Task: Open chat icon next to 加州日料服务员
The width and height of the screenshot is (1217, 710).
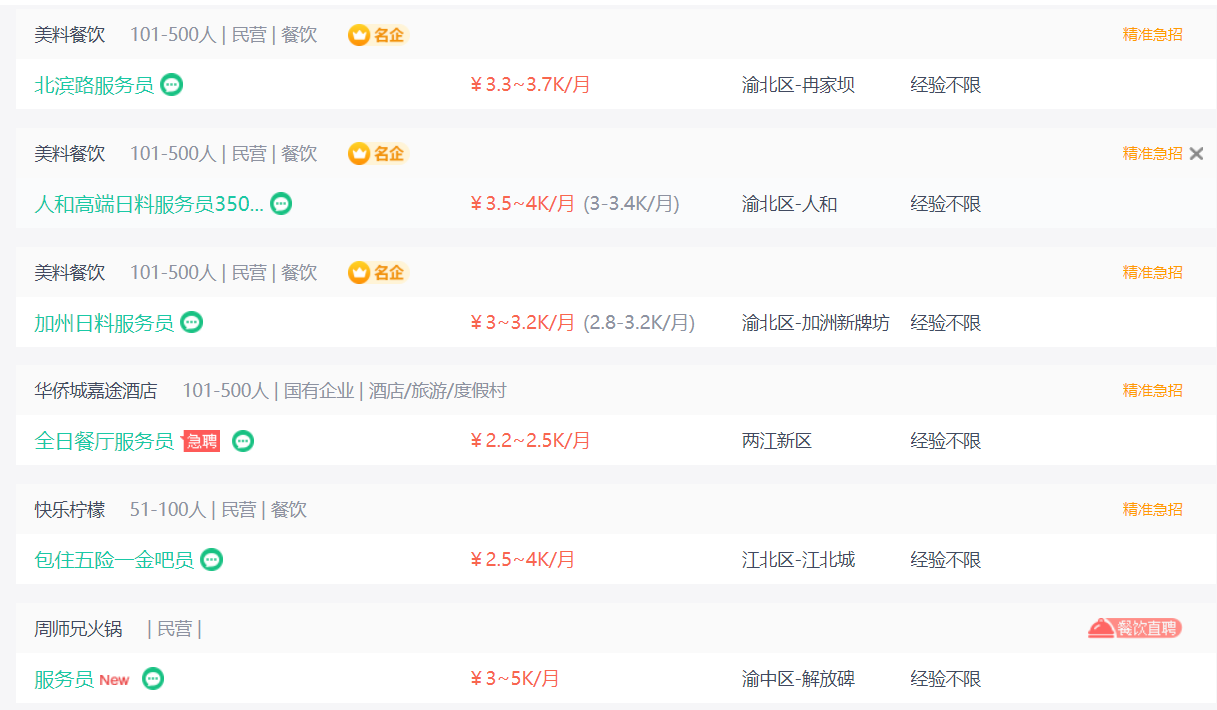Action: (x=192, y=323)
